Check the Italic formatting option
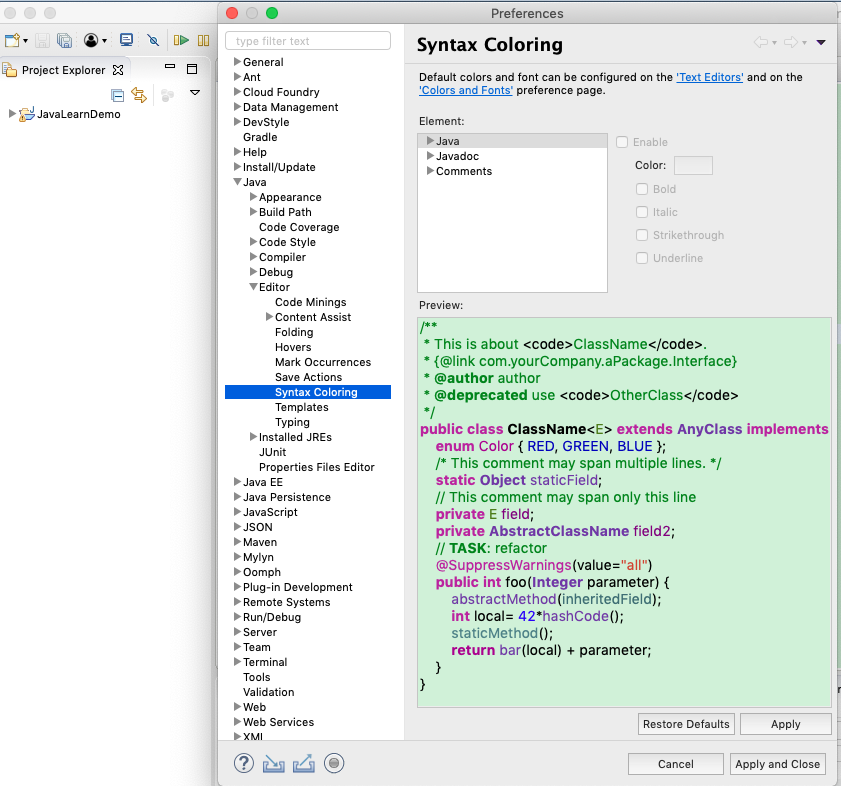The image size is (841, 786). 641,212
